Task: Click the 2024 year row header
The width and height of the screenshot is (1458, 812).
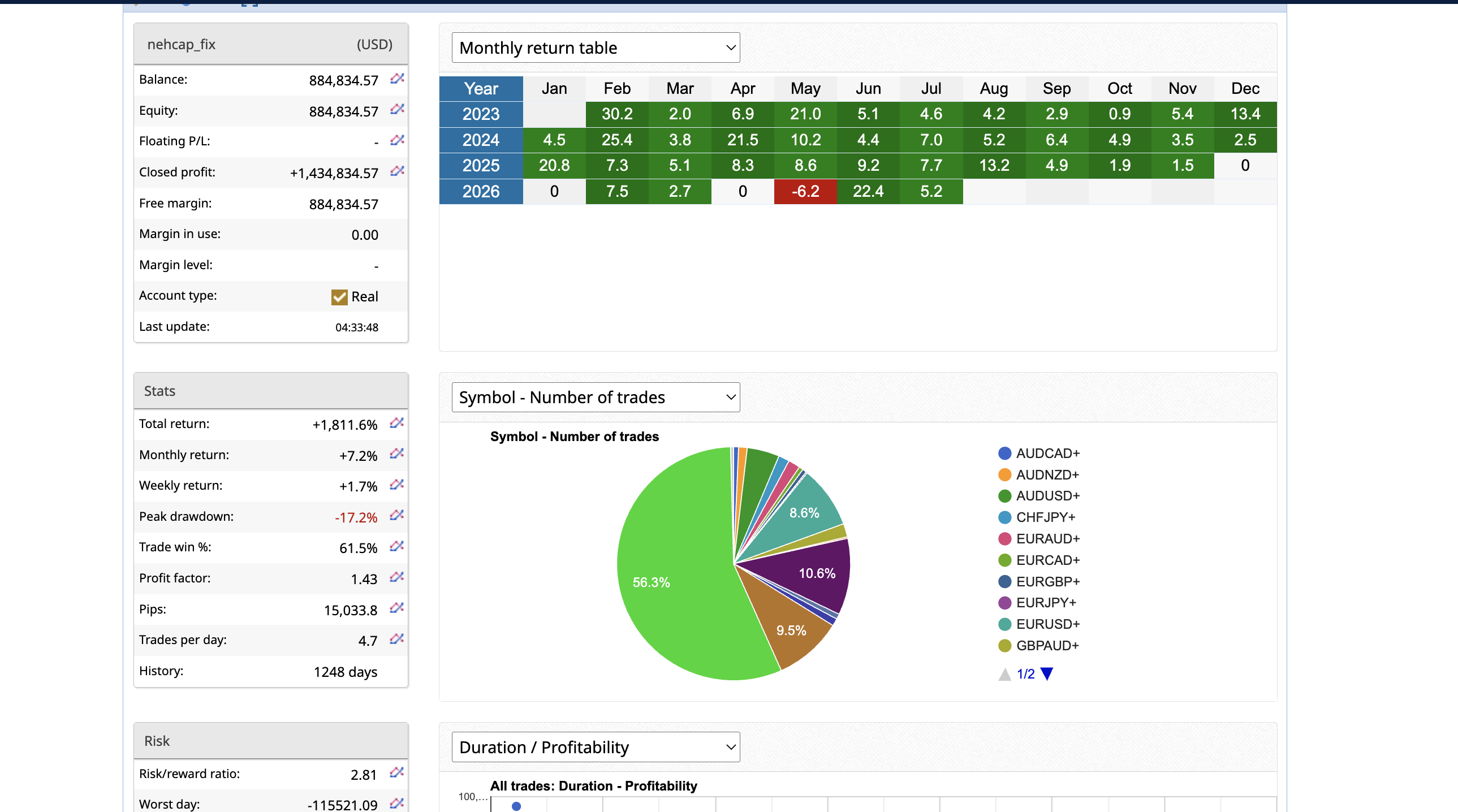Action: pos(481,140)
